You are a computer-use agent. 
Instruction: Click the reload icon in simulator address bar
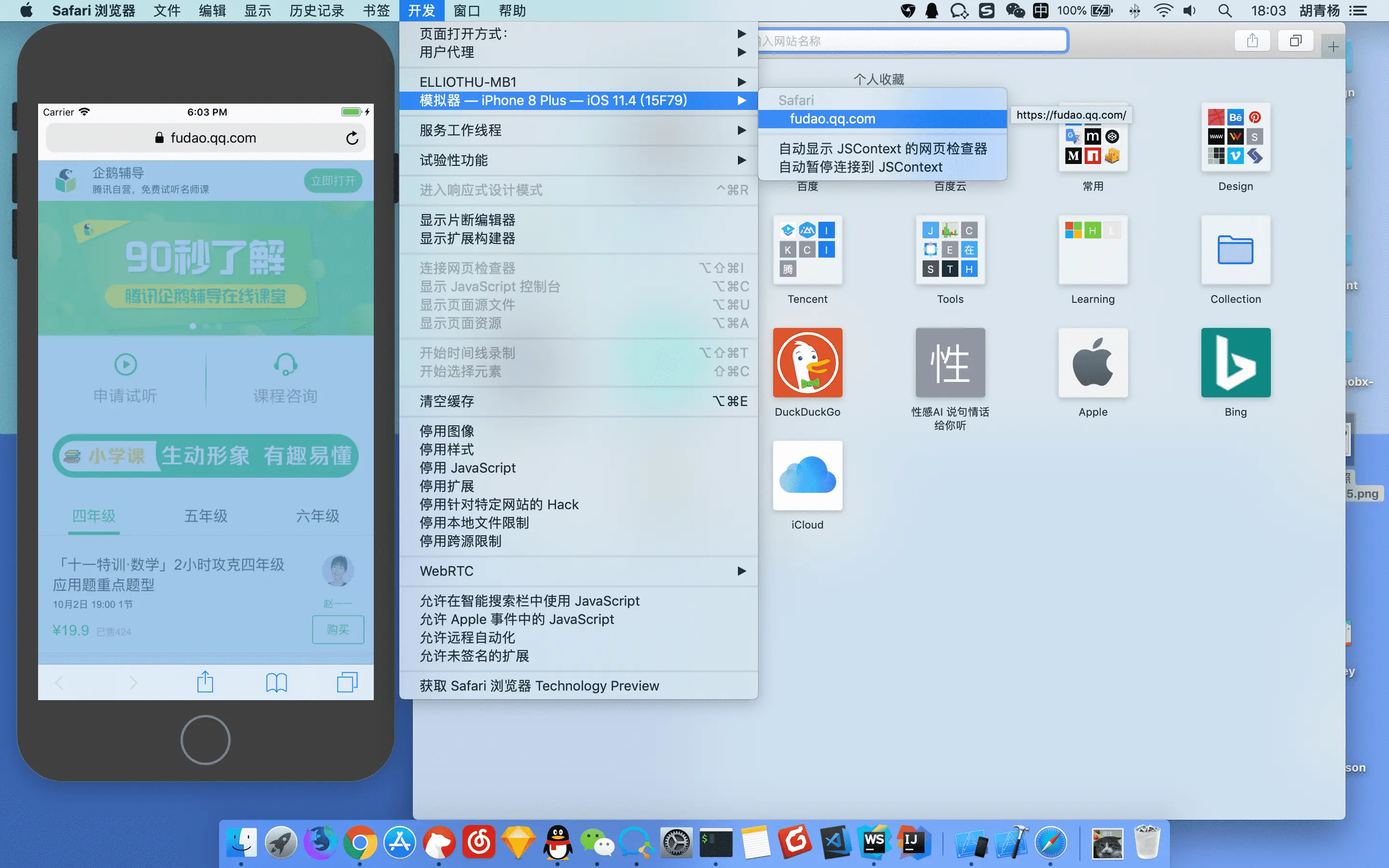click(x=352, y=138)
